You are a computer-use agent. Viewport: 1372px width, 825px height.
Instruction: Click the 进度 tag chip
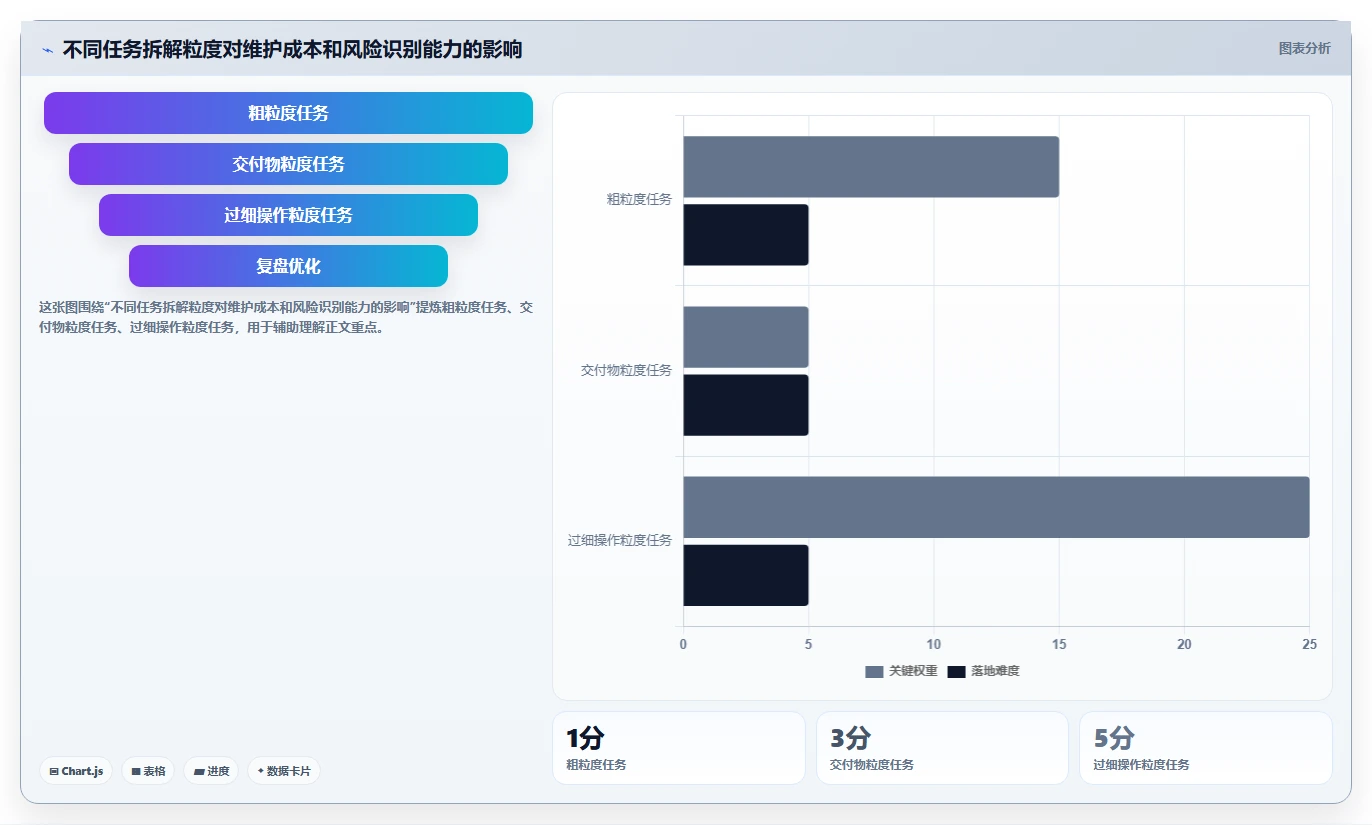[x=211, y=771]
